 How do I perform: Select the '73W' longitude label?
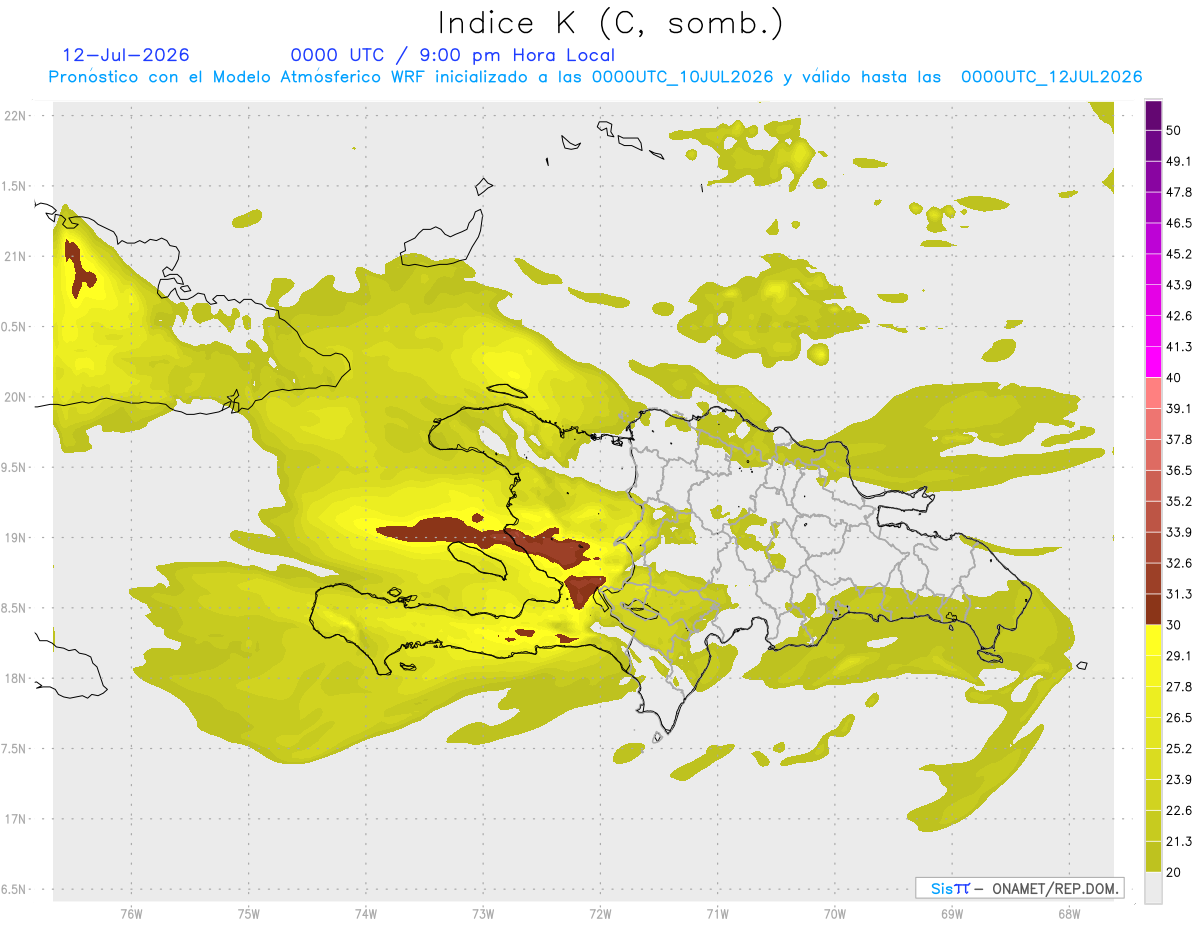point(483,913)
